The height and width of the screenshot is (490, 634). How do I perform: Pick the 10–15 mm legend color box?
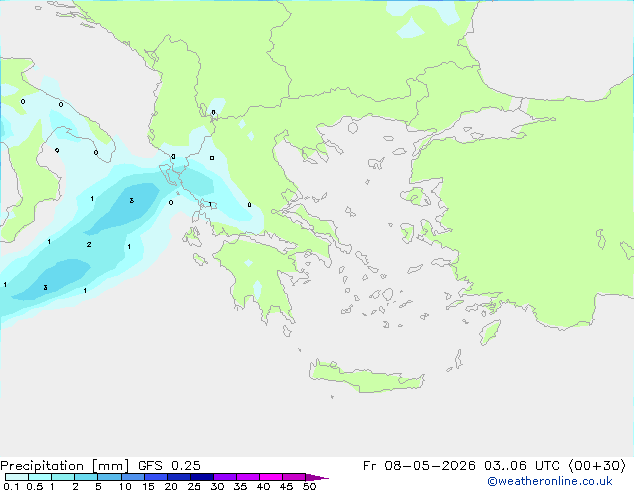coord(132,477)
